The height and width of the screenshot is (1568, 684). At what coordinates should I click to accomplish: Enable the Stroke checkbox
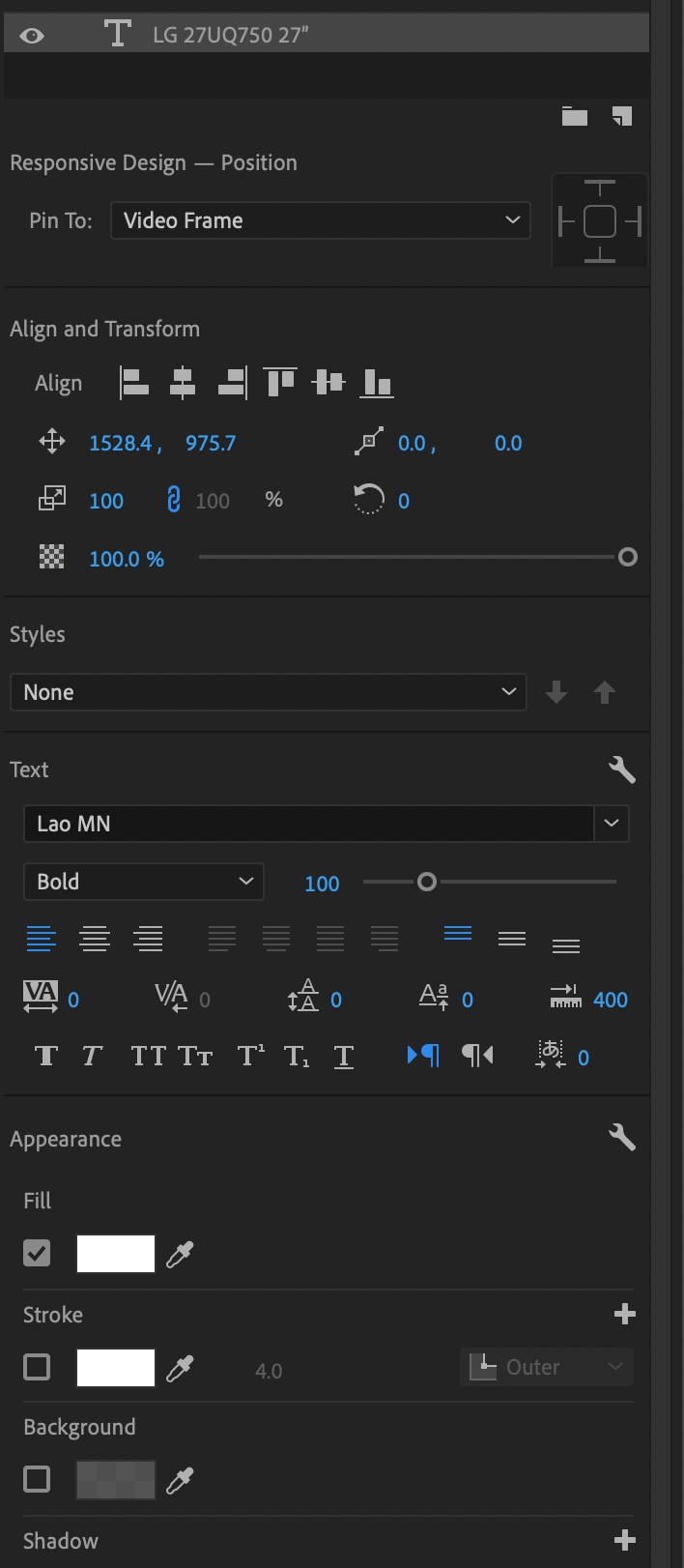point(37,1367)
